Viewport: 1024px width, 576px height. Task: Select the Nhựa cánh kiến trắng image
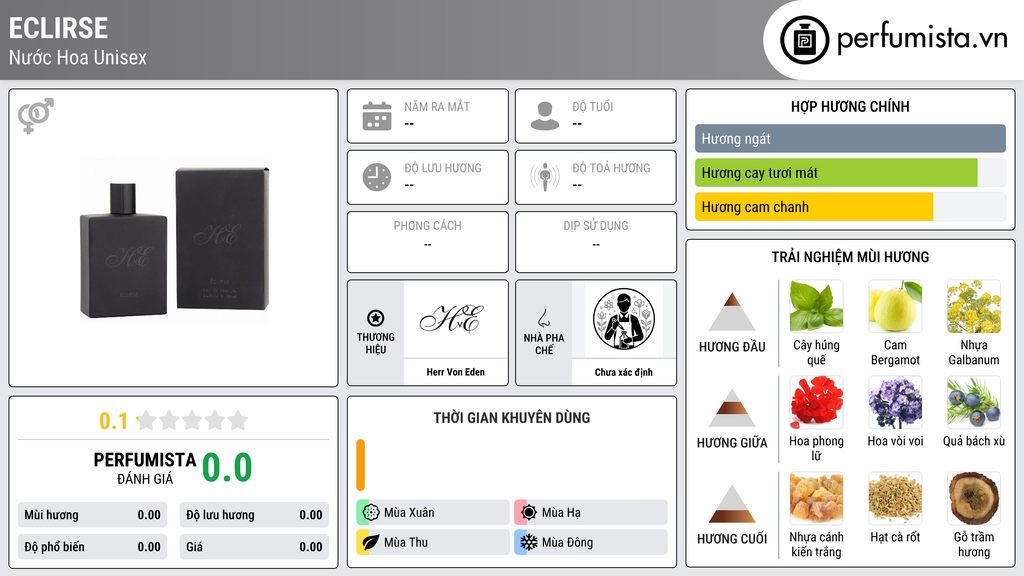pyautogui.click(x=816, y=498)
